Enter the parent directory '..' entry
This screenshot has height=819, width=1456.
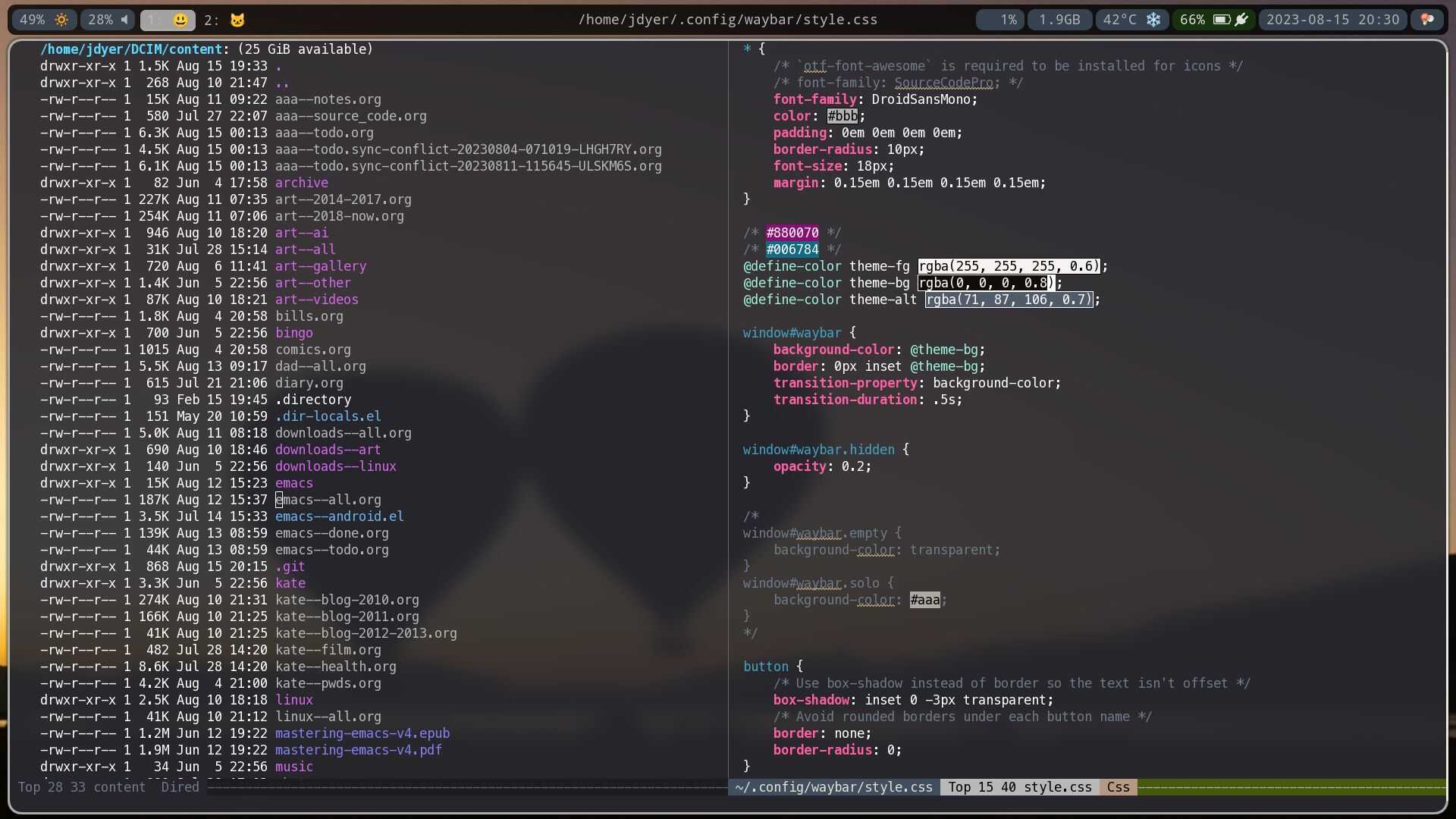(x=281, y=83)
